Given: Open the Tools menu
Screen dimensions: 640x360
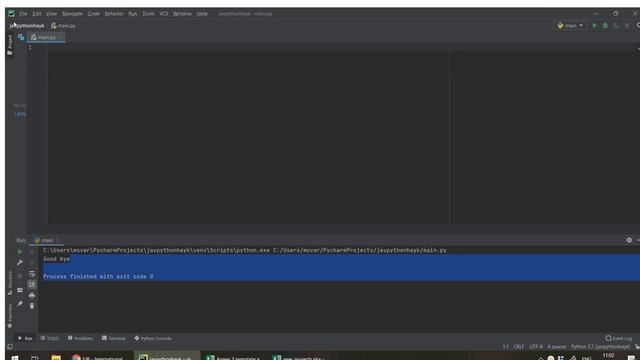Looking at the screenshot, I should click(x=149, y=14).
